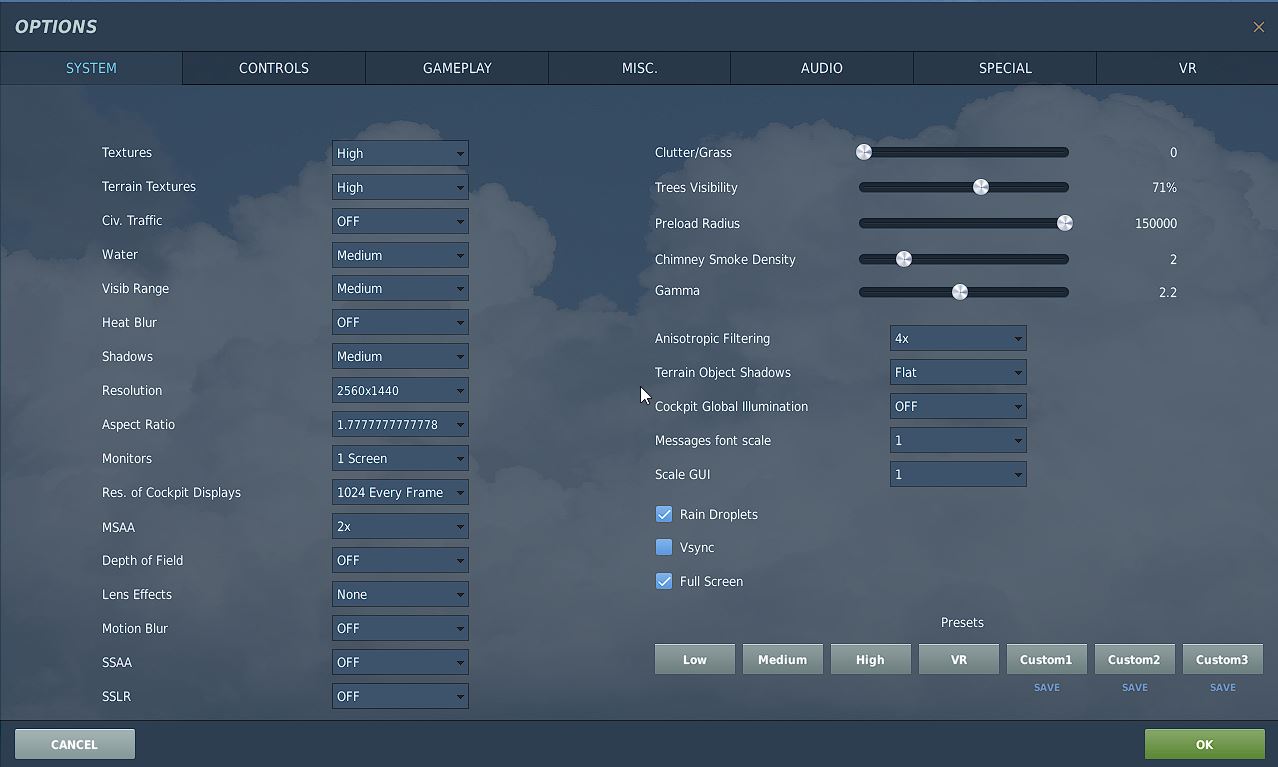The height and width of the screenshot is (767, 1278).
Task: Enable the Vsync checkbox
Action: pyautogui.click(x=664, y=547)
